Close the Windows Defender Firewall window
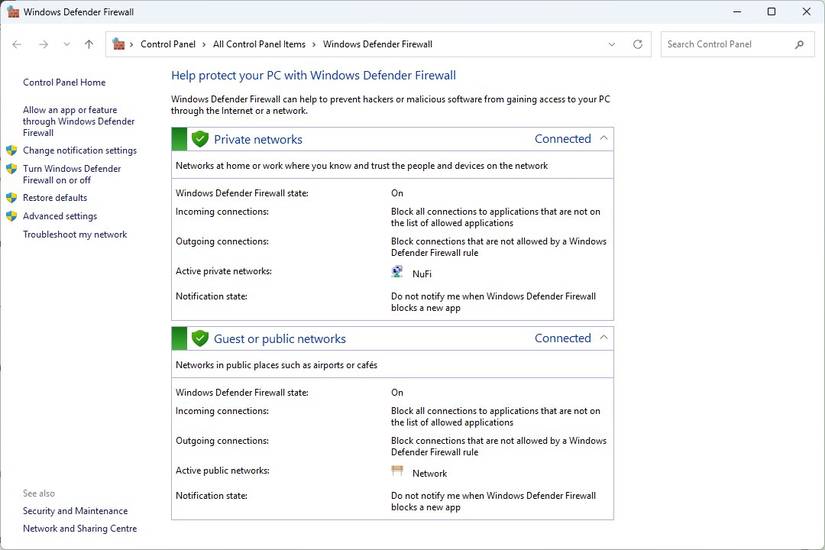 [806, 12]
